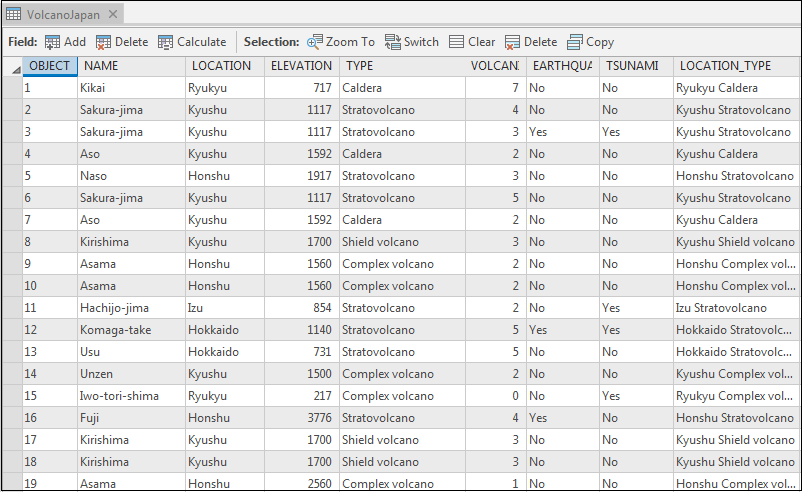802x492 pixels.
Task: Click the Naso name cell
Action: tap(131, 176)
